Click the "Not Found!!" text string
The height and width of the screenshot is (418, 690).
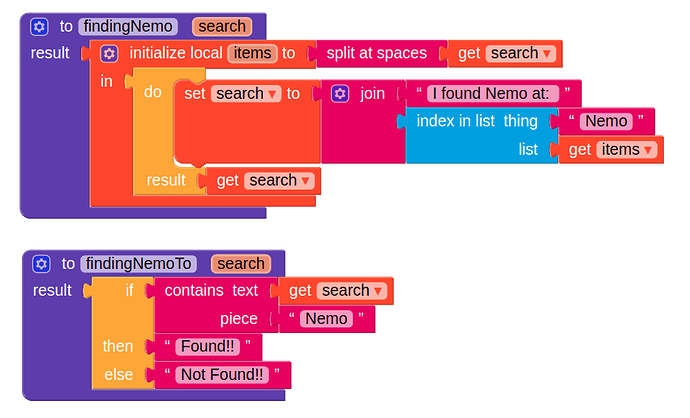(x=220, y=375)
